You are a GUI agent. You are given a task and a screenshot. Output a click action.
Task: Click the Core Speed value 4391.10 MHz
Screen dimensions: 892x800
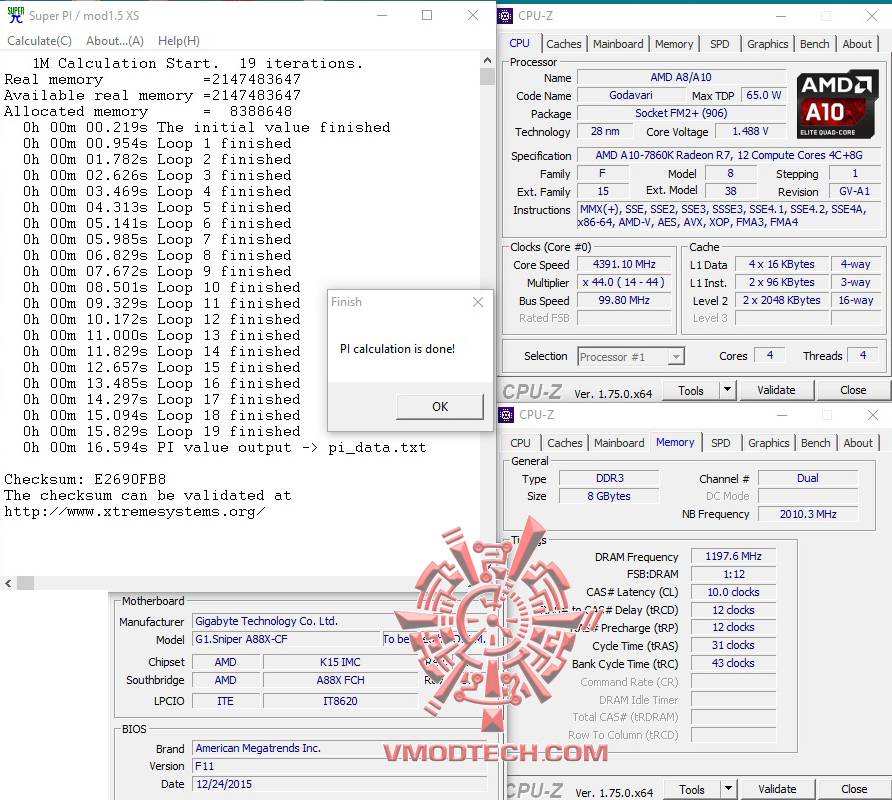(x=624, y=265)
